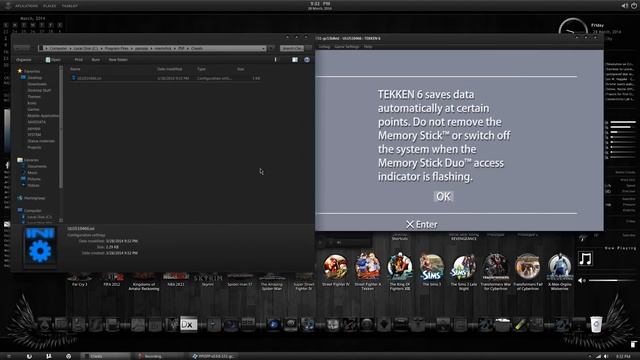Select Videos under Libraries
This screenshot has width=640, height=360.
point(31,185)
